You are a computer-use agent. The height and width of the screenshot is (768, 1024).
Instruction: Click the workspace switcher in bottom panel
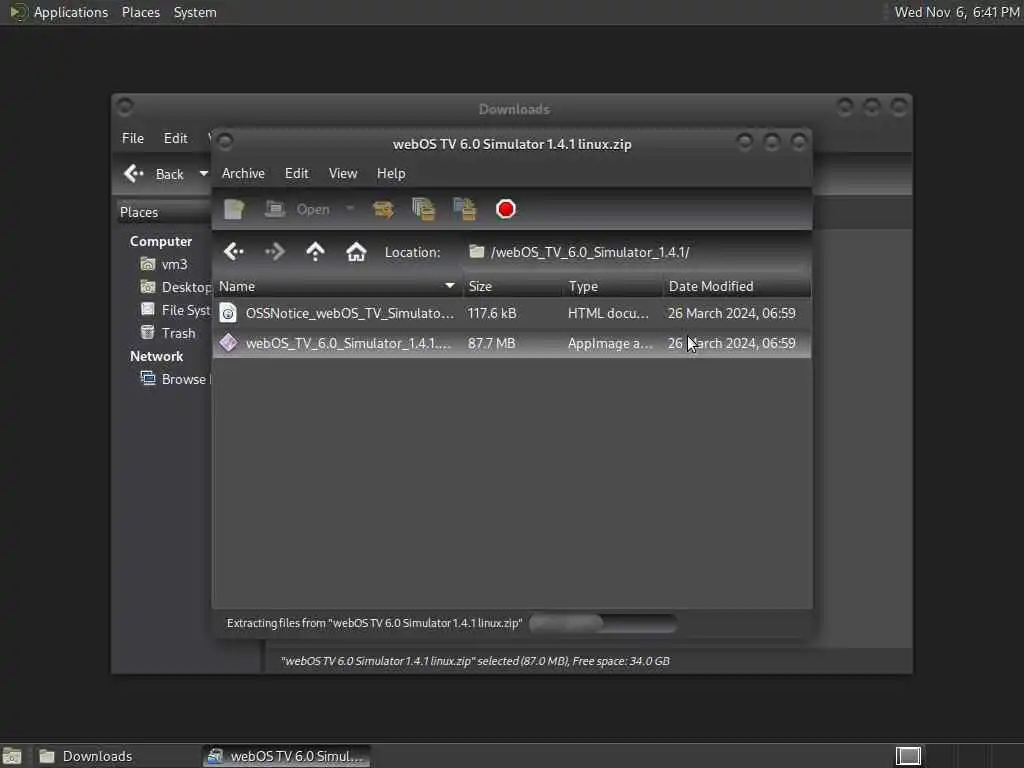click(908, 756)
